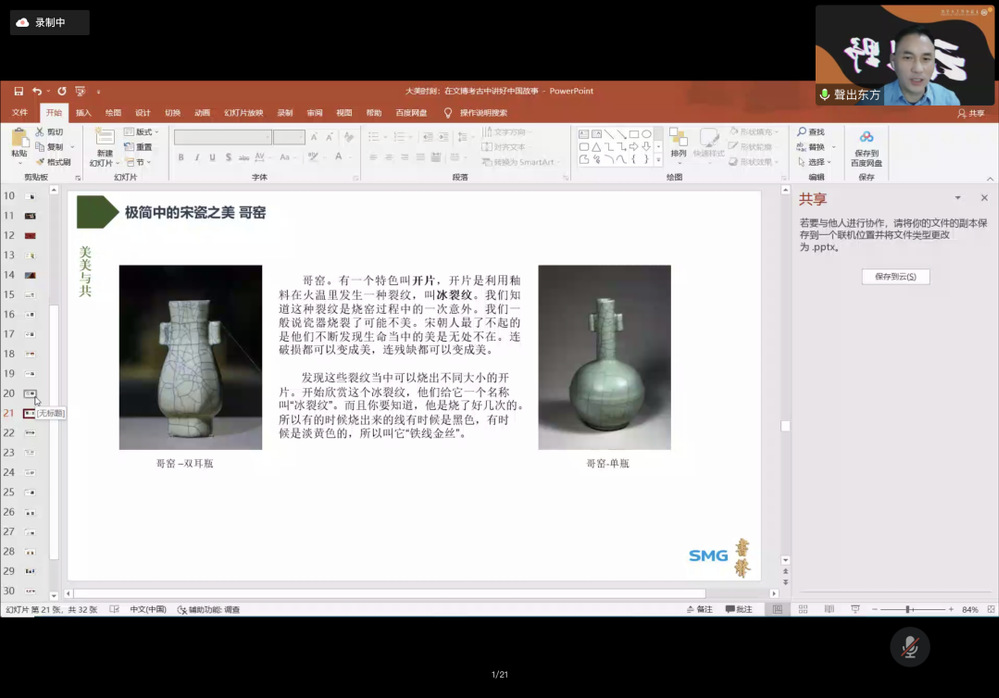Click the Redo arrow in Quick Access Toolbar
Screen dimensions: 999x698
click(62, 91)
